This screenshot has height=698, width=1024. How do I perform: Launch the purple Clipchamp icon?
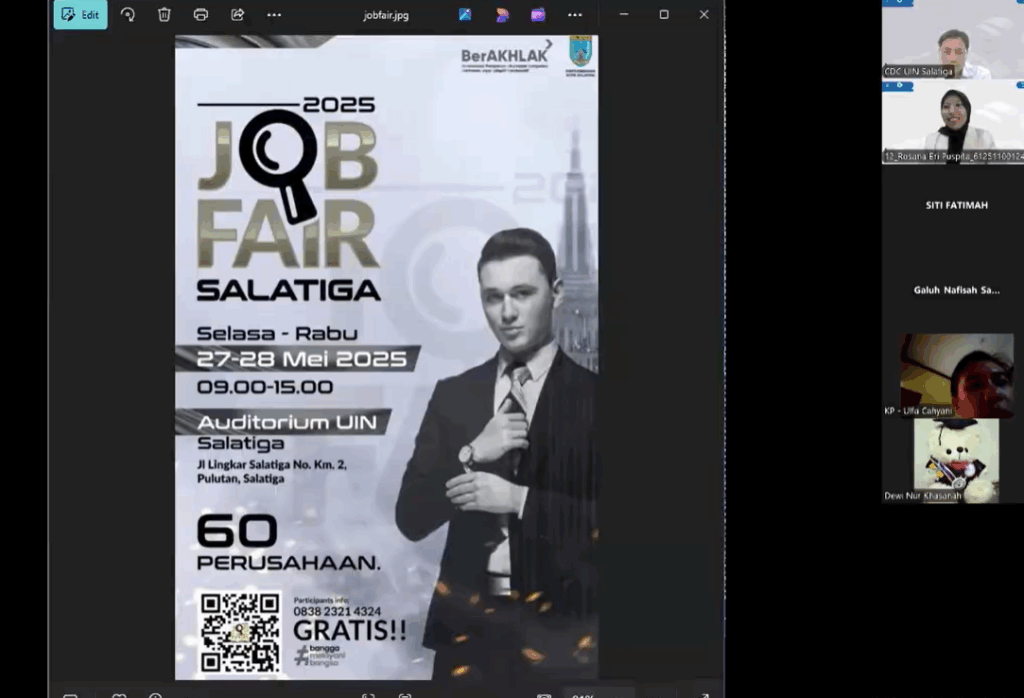coord(538,15)
